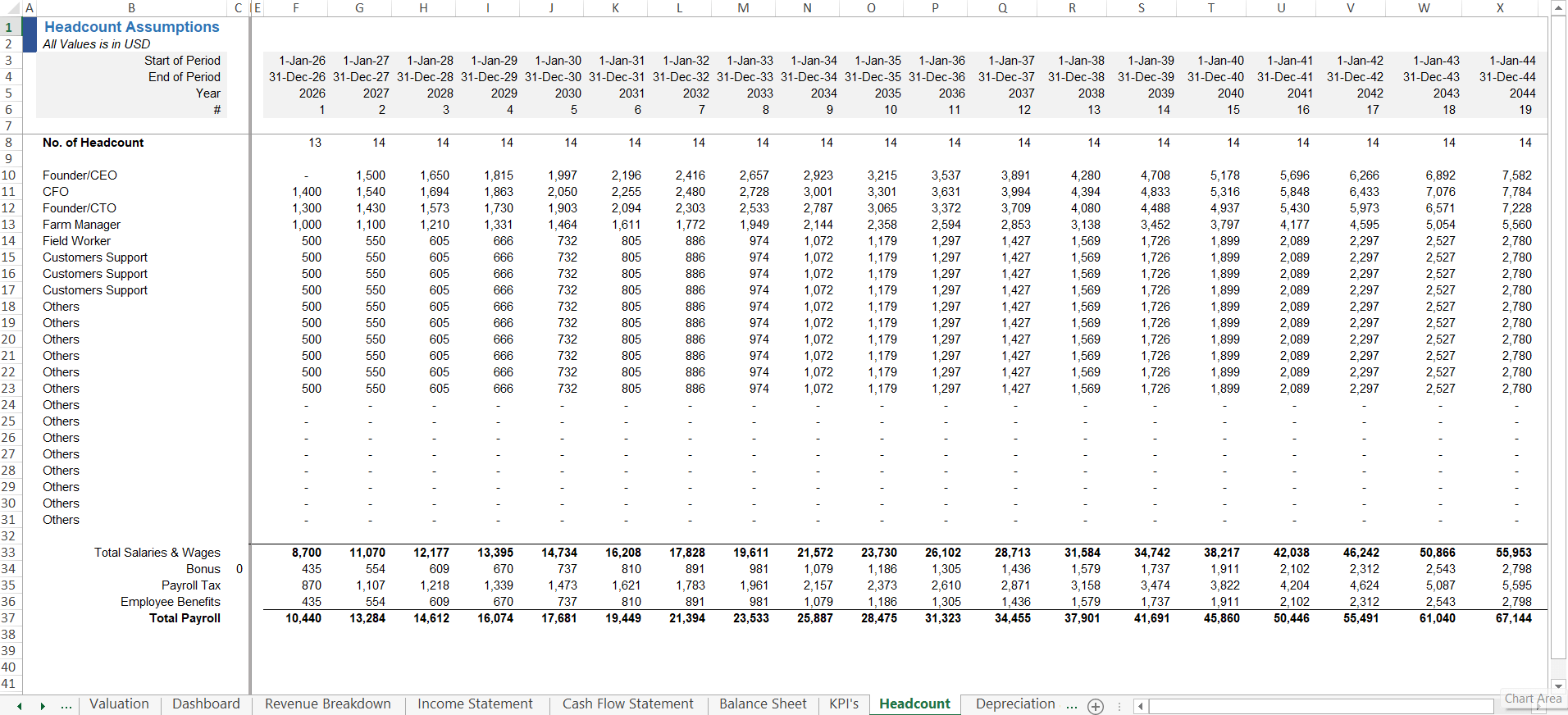Show hidden tabs before Valuation via ellipsis
The image size is (1568, 715).
point(66,705)
